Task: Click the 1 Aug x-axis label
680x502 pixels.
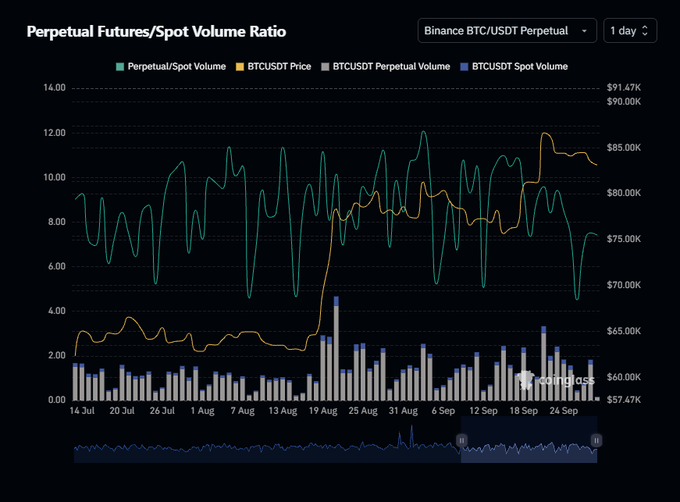Action: (203, 411)
